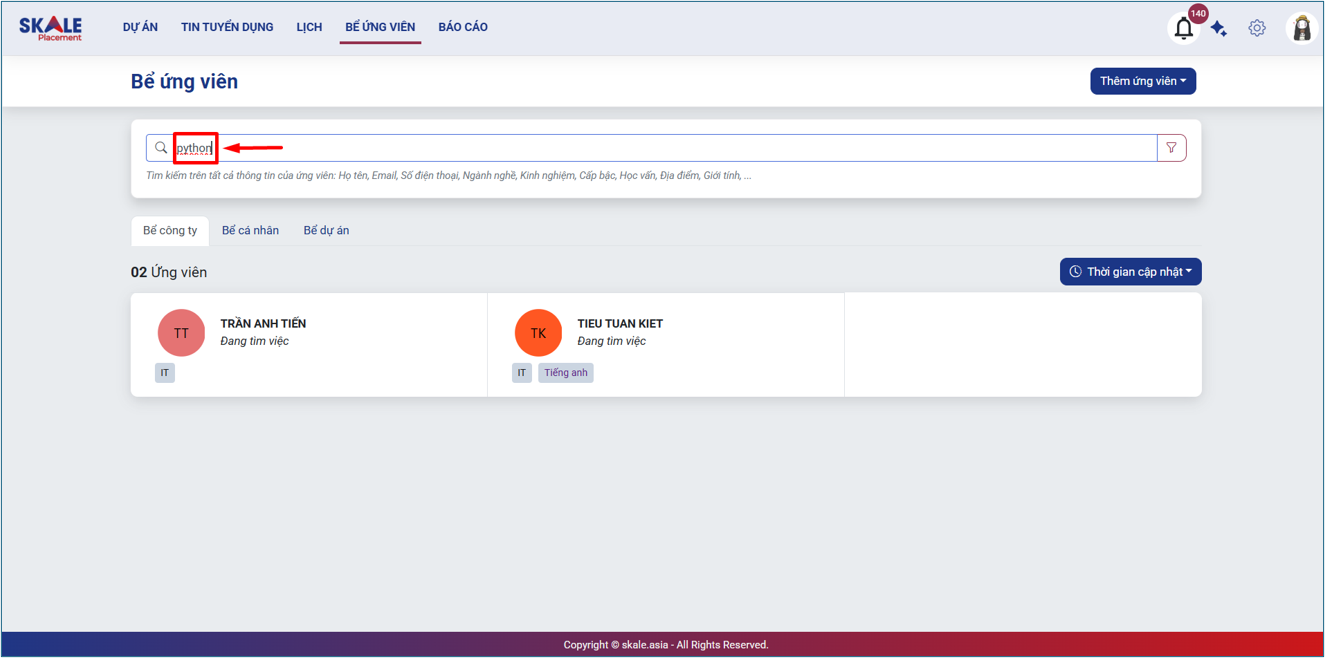Open the settings gear icon
Image resolution: width=1325 pixels, height=658 pixels.
click(x=1257, y=28)
